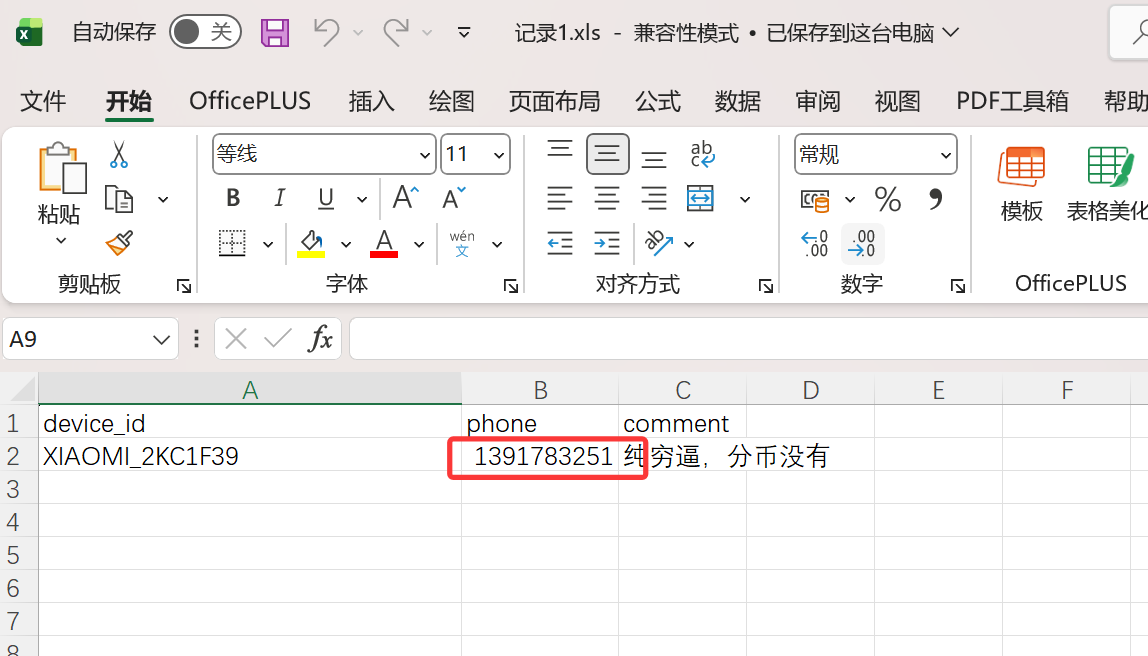This screenshot has height=656, width=1148.
Task: Open the number format 常规 dropdown
Action: coord(944,153)
